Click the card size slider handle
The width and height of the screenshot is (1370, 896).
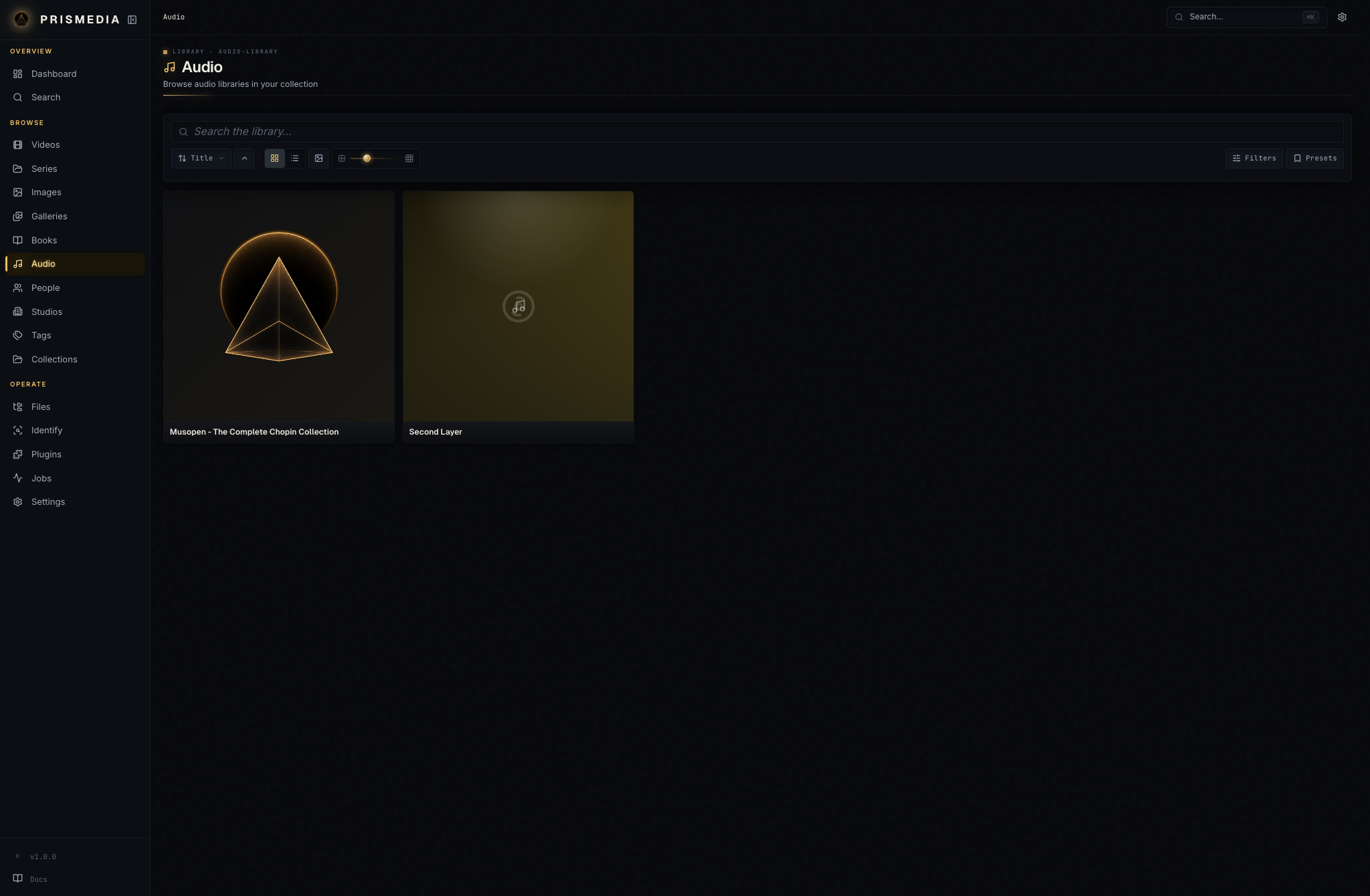pos(367,158)
